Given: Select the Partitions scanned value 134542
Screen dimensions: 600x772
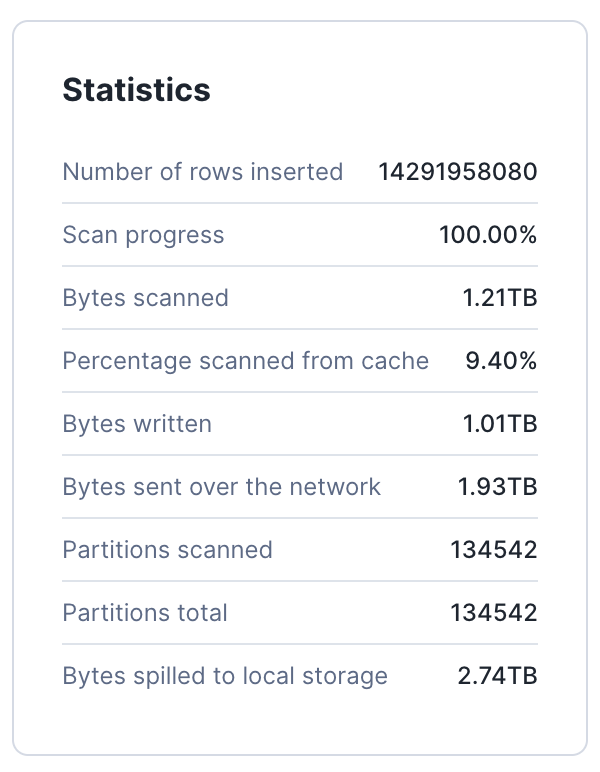Looking at the screenshot, I should pyautogui.click(x=494, y=550).
